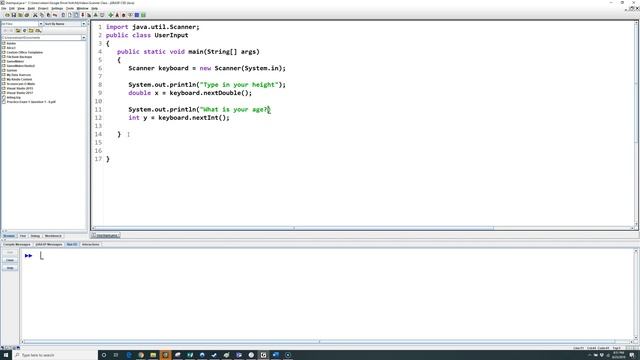Click browser panel up-folder icon
This screenshot has width=640, height=360.
(18, 30)
